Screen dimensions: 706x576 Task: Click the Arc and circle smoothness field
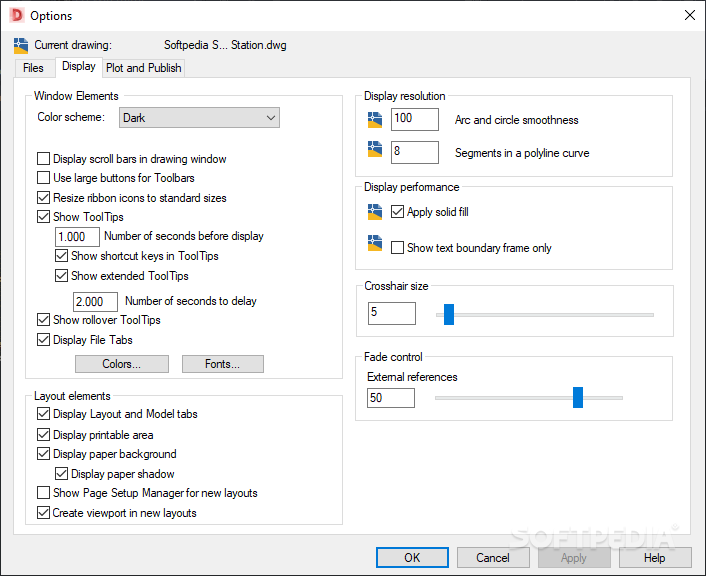[x=415, y=119]
